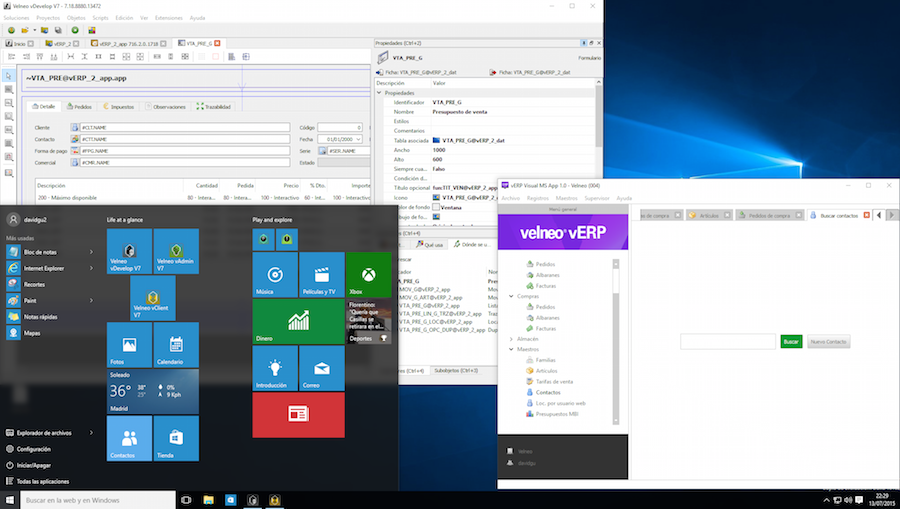Viewport: 900px width, 509px height.
Task: Open the Películas y TV tile
Action: (x=322, y=274)
